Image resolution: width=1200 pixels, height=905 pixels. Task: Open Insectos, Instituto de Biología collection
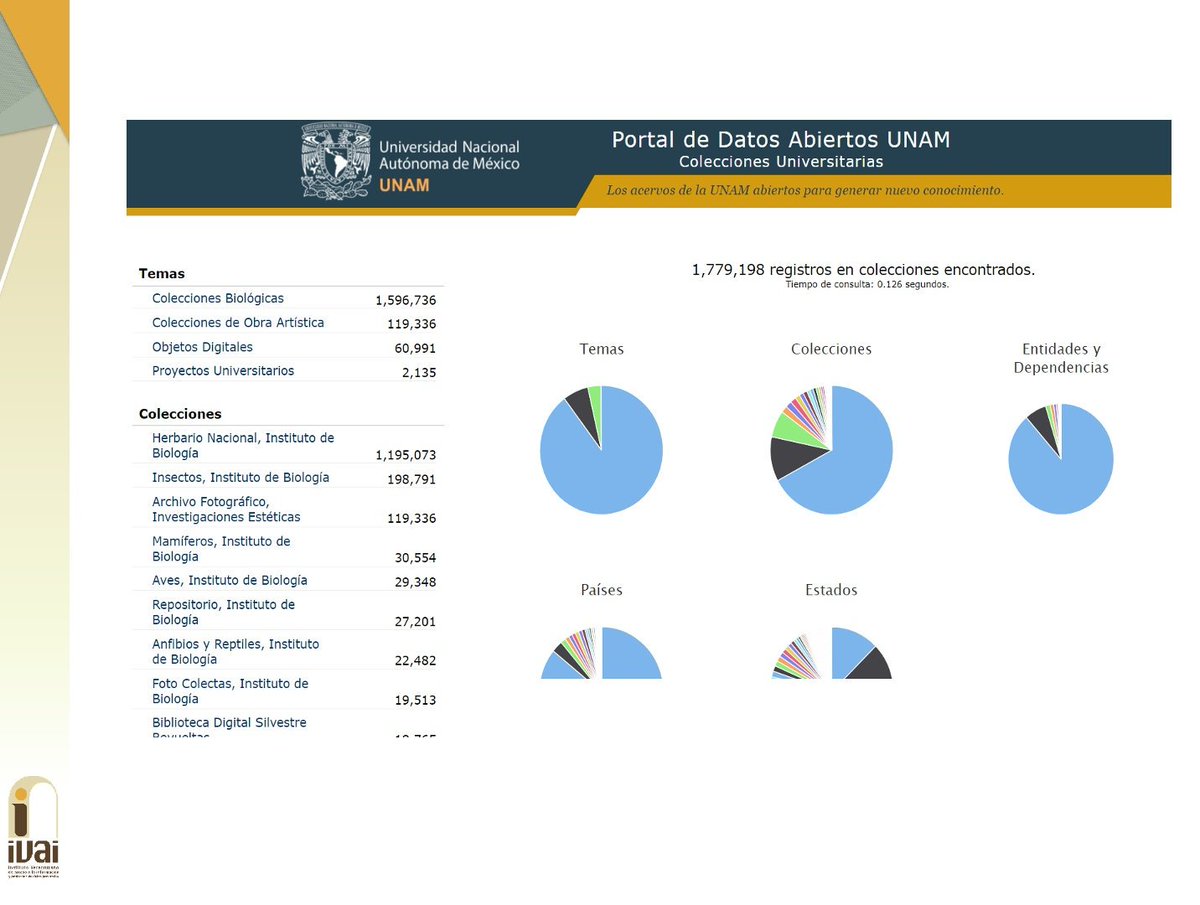pos(240,478)
